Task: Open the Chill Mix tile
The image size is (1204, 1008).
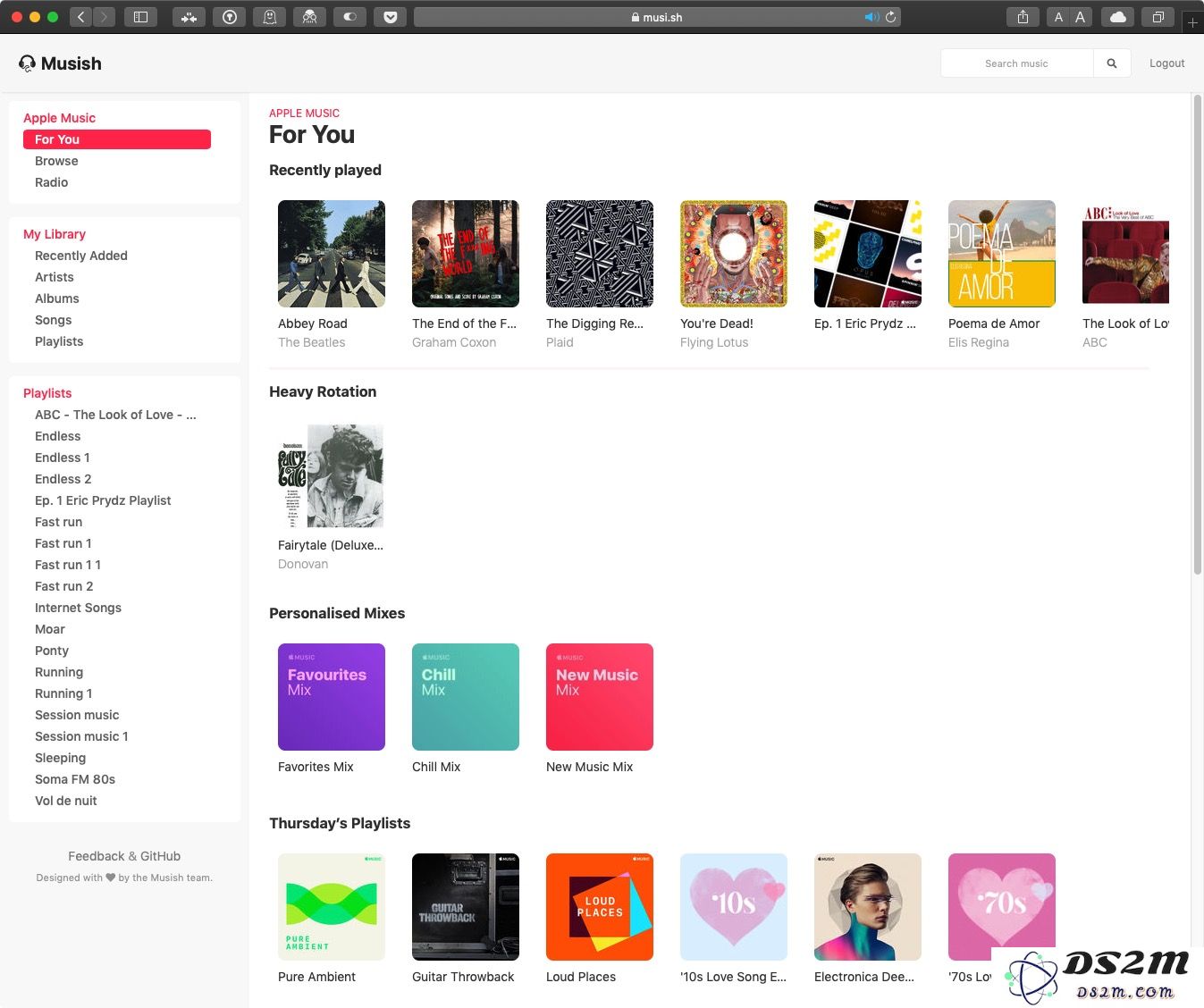Action: 466,697
